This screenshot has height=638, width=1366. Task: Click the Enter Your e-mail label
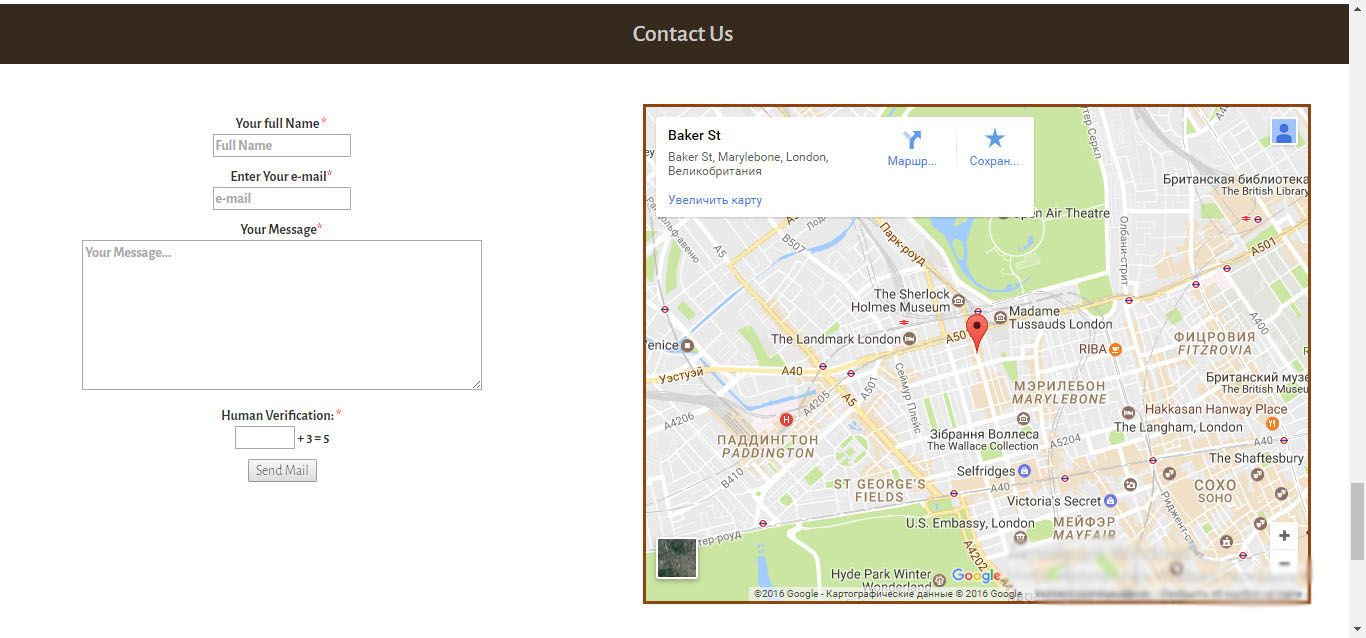click(x=279, y=176)
